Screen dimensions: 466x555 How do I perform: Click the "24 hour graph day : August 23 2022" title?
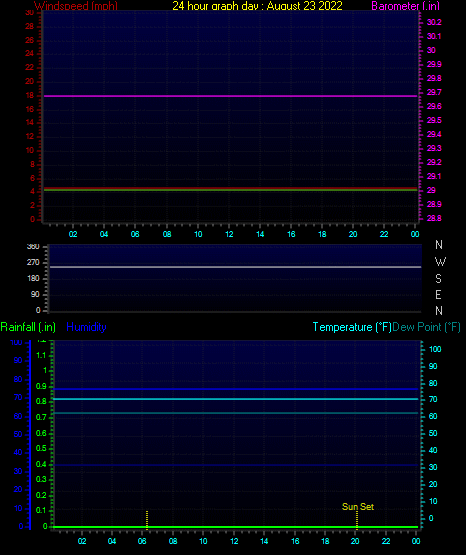pyautogui.click(x=257, y=6)
